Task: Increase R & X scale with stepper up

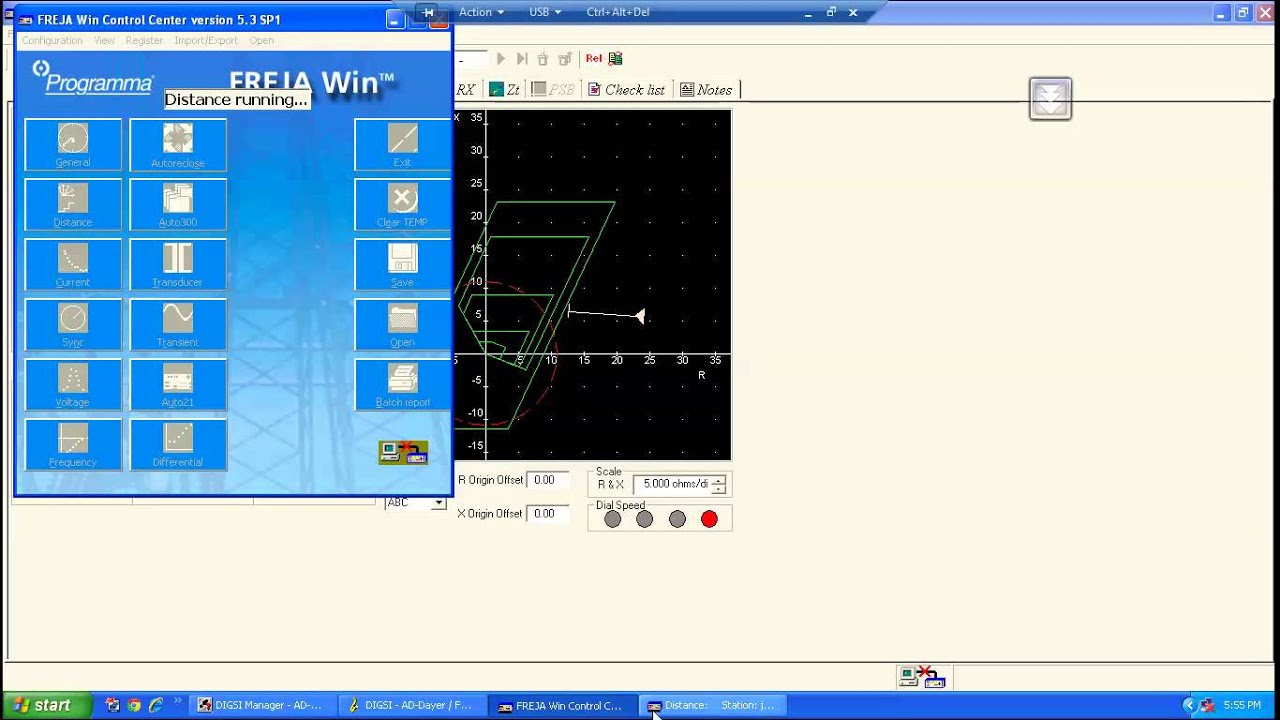Action: [x=718, y=480]
